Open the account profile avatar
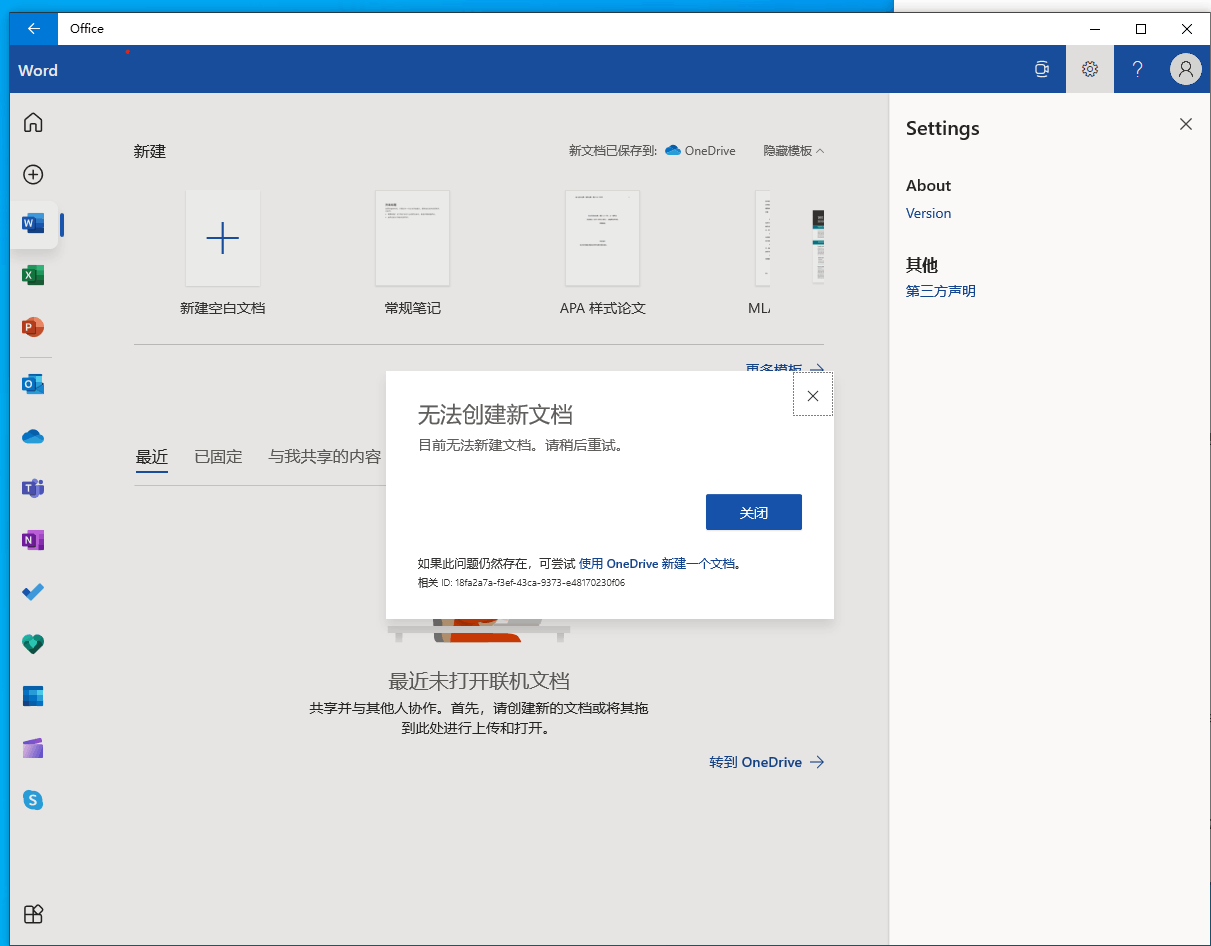The image size is (1211, 946). [1186, 69]
